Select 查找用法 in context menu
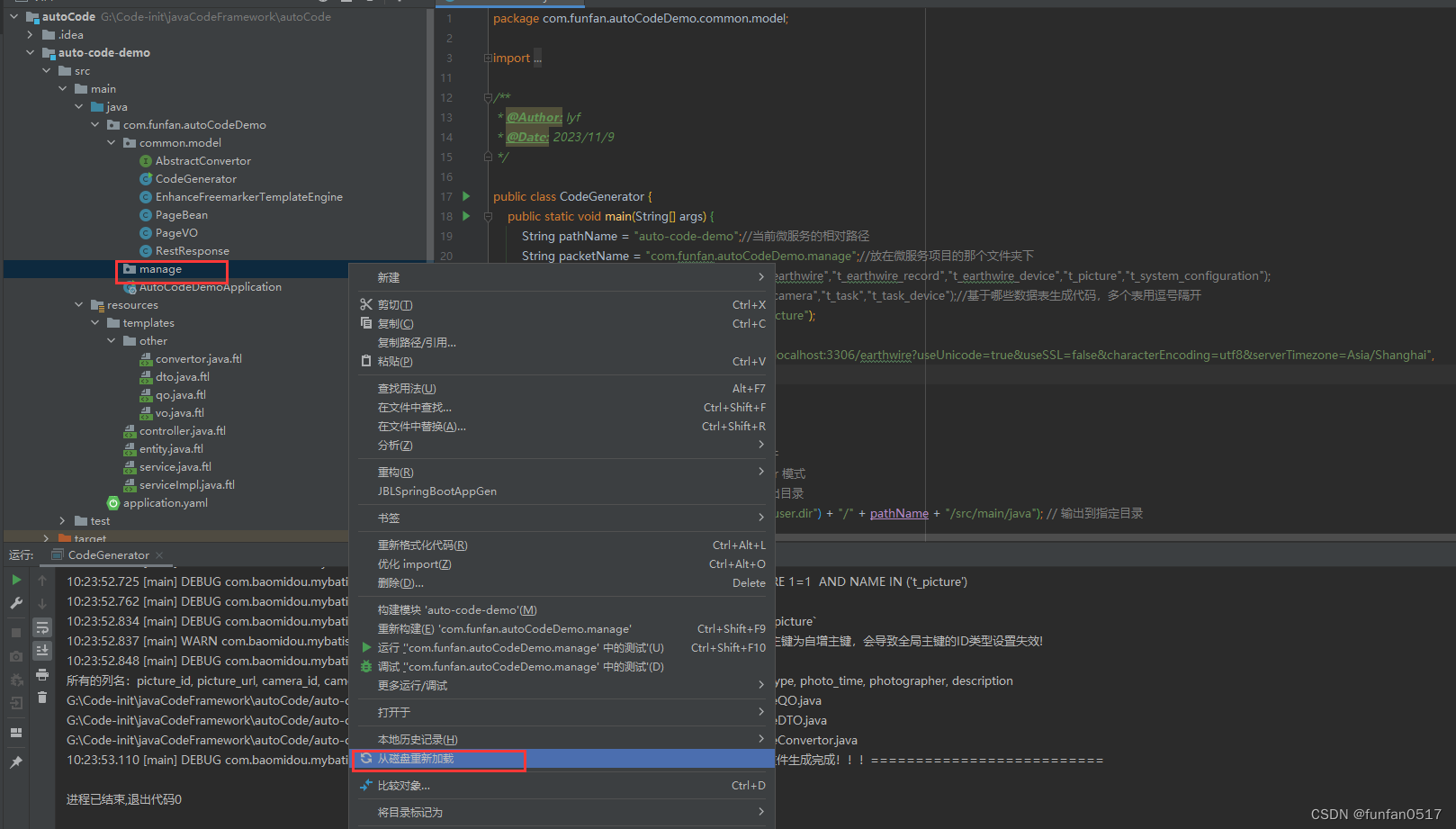 click(562, 389)
